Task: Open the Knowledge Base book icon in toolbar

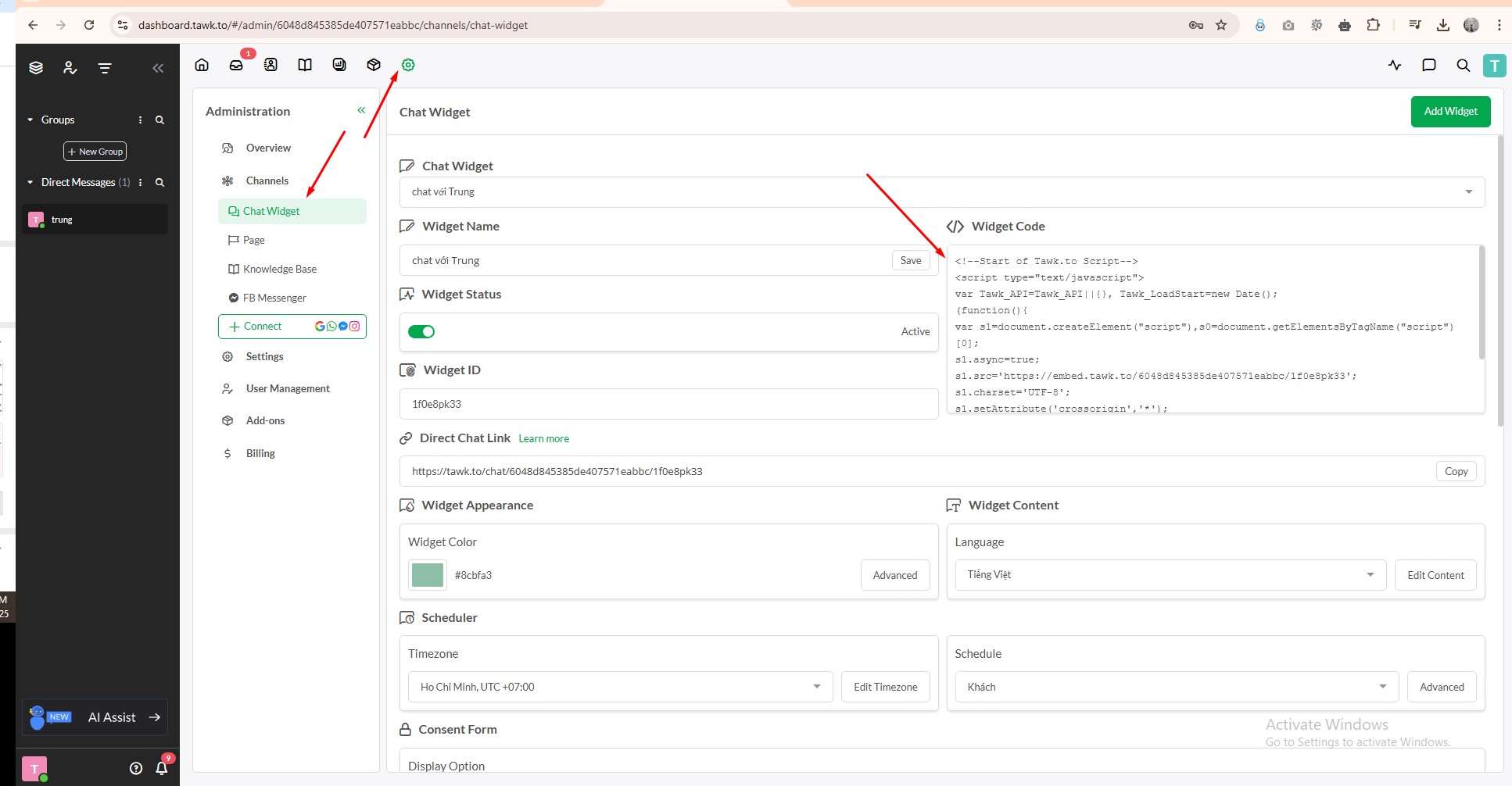Action: coord(305,65)
